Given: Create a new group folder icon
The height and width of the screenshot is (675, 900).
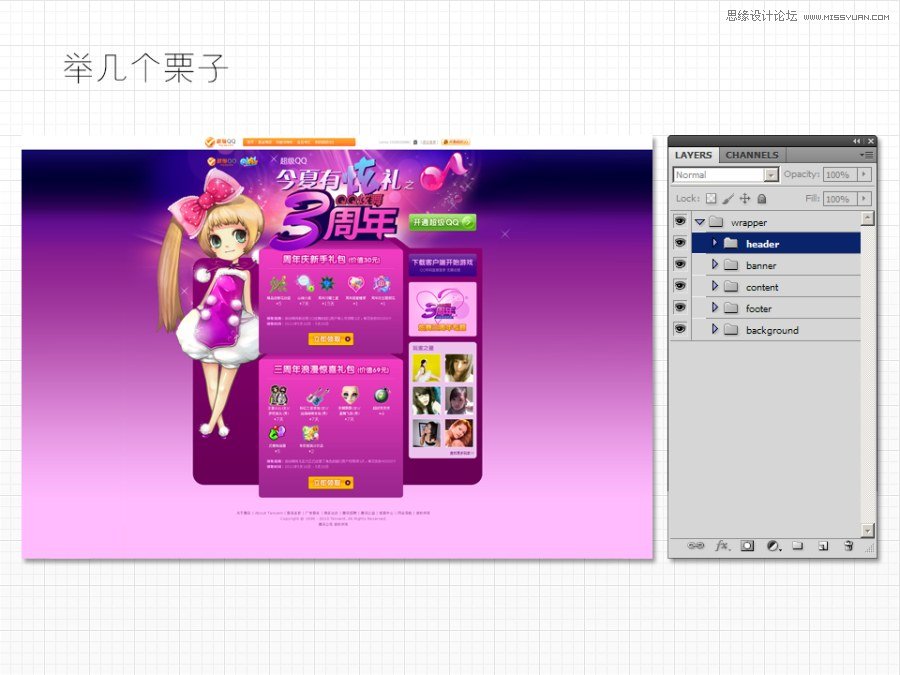Looking at the screenshot, I should 798,545.
